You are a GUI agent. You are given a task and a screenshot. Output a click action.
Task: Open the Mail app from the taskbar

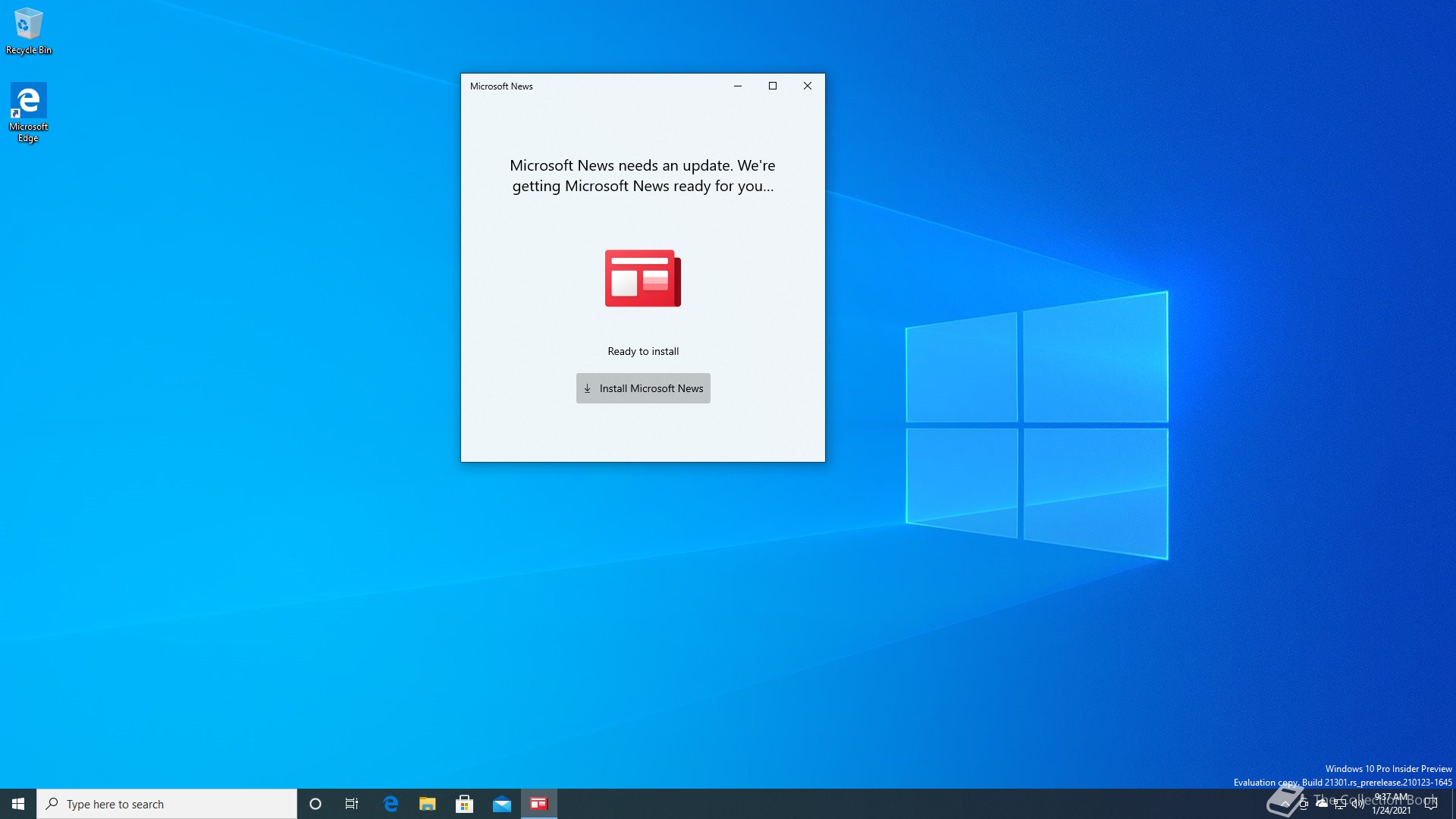(502, 804)
